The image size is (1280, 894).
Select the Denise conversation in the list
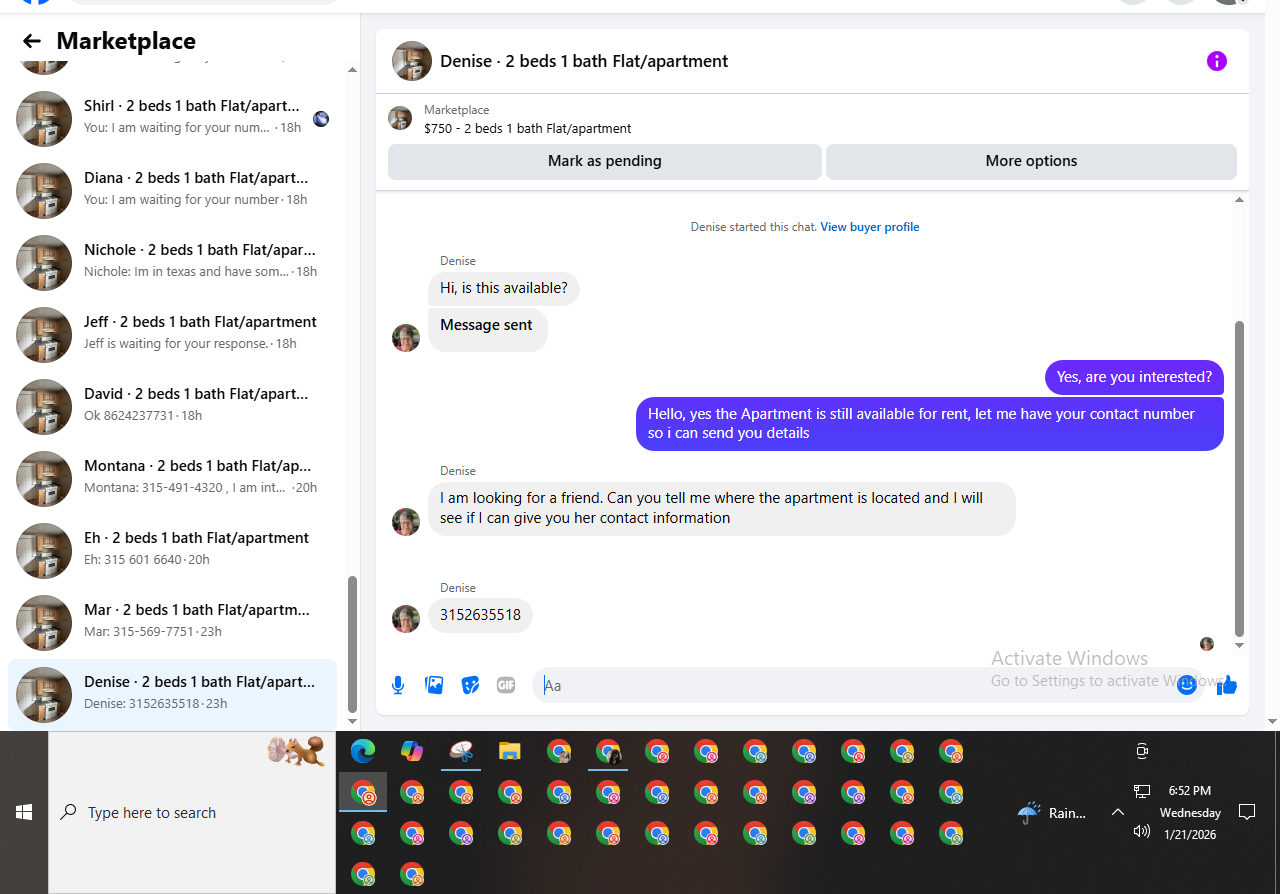[x=172, y=694]
